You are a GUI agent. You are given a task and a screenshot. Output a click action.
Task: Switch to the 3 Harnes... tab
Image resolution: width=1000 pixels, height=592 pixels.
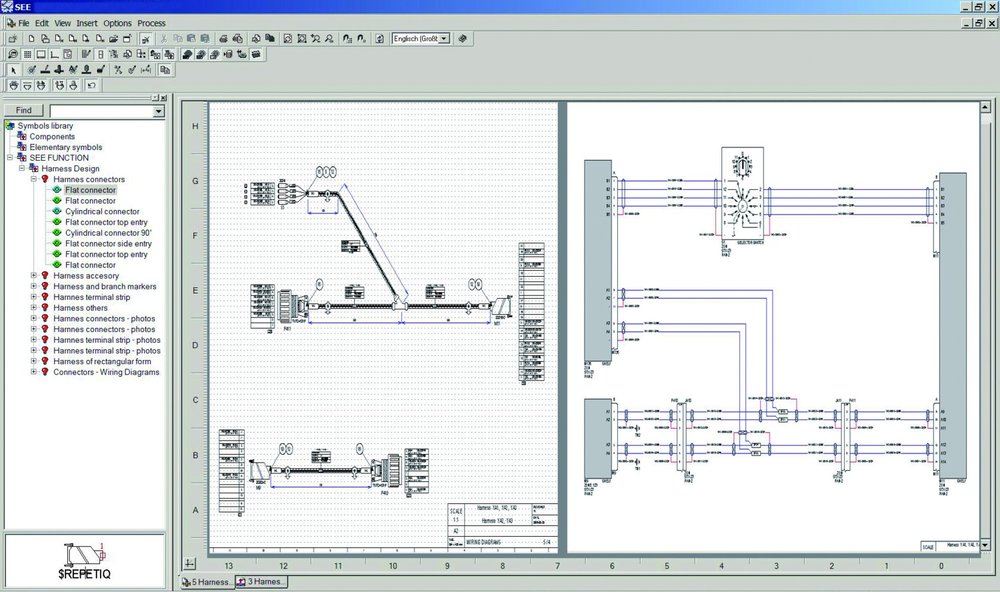pos(262,582)
